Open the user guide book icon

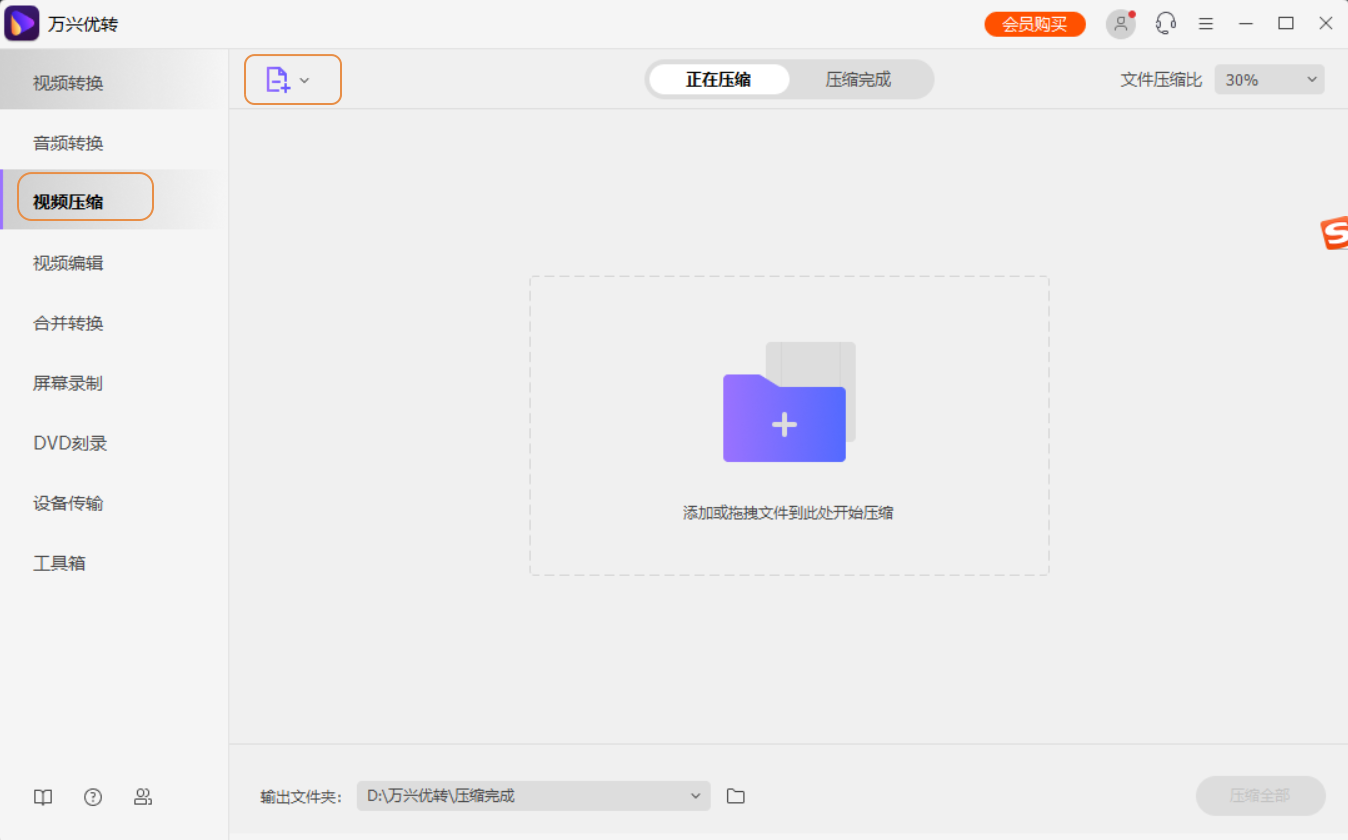(x=42, y=797)
